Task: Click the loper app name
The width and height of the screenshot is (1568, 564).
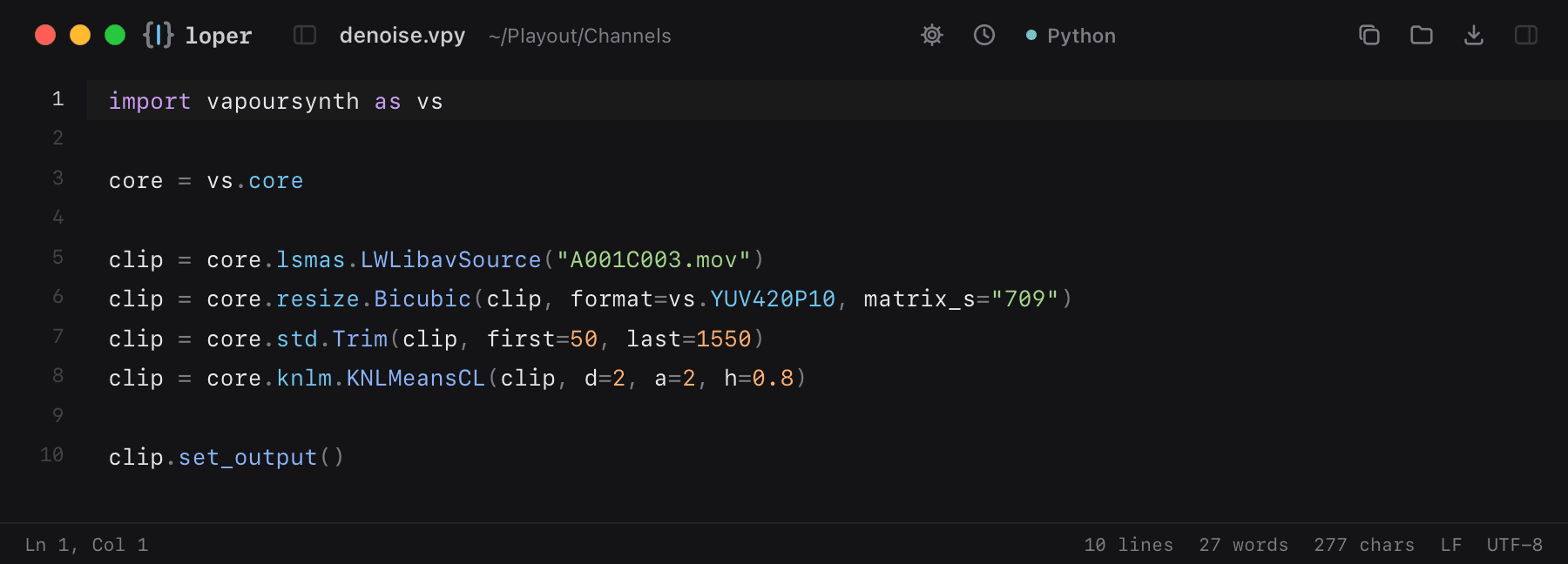Action: [218, 36]
